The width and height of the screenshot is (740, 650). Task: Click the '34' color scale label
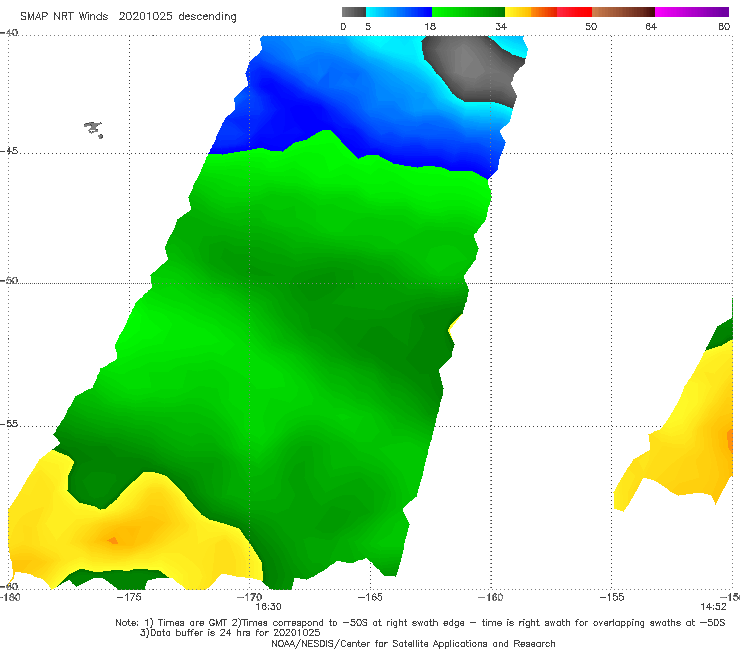[501, 26]
